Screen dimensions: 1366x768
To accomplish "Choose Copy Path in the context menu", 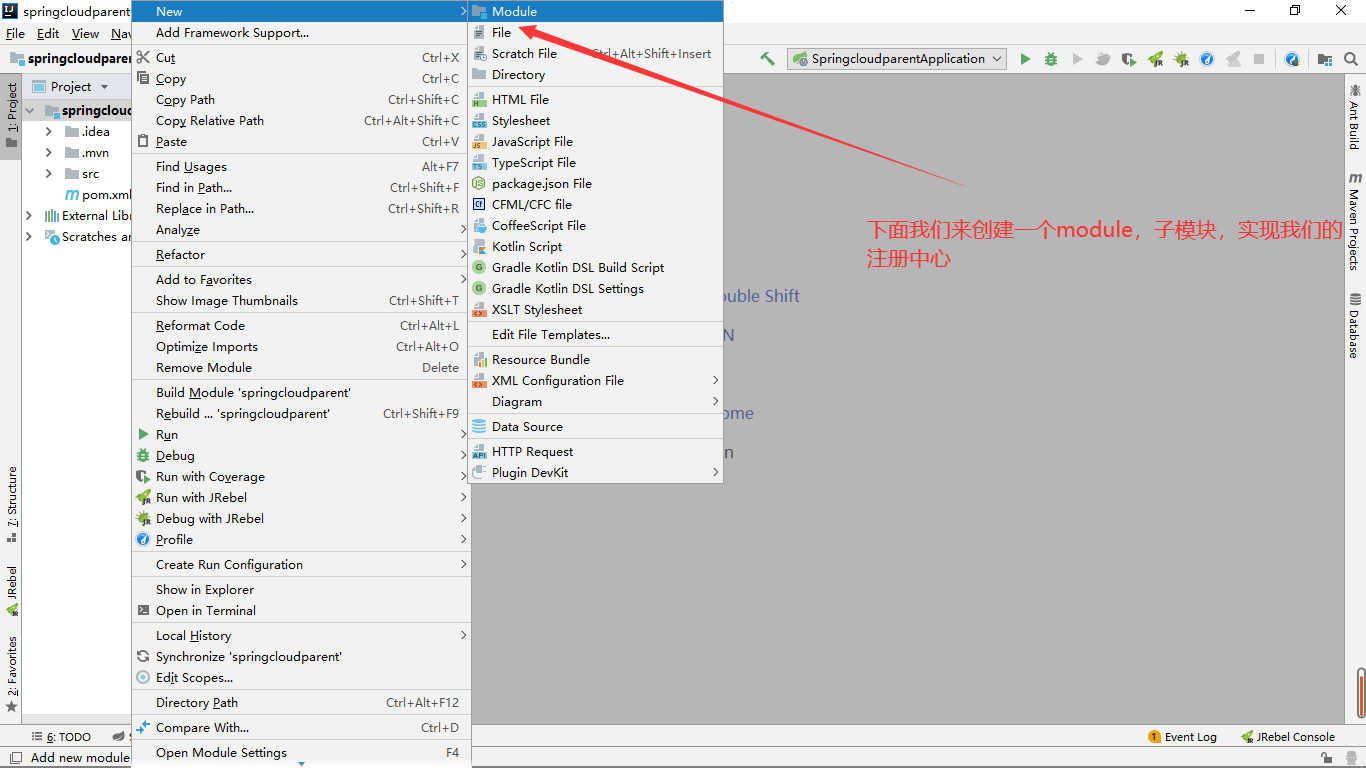I will (x=301, y=100).
